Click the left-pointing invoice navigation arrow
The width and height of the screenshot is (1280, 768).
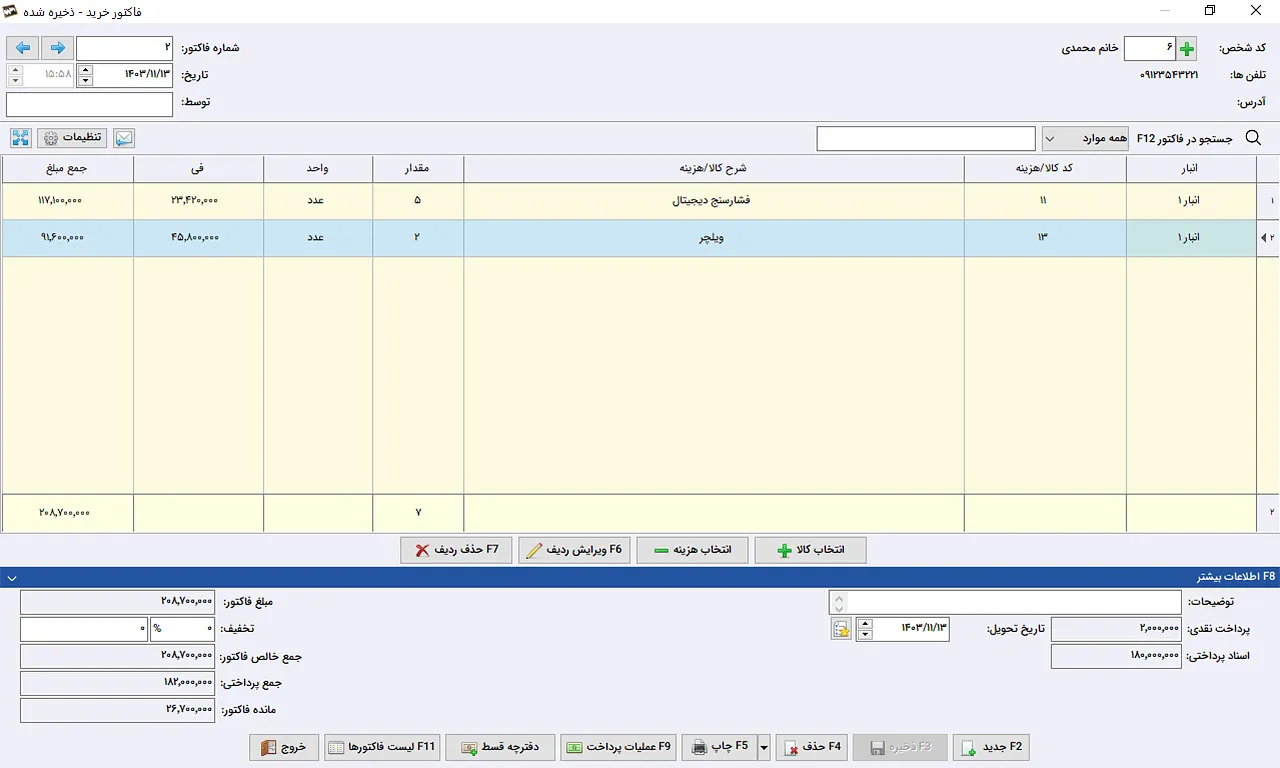23,48
